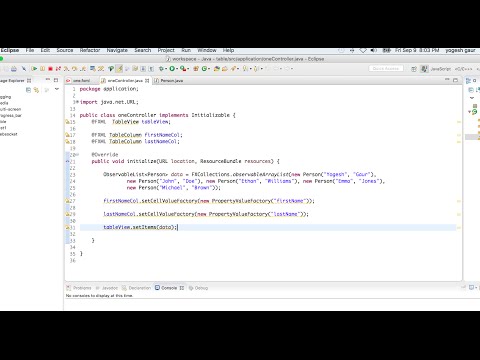Open the Edit menu
This screenshot has height=360, width=480.
tap(45, 50)
